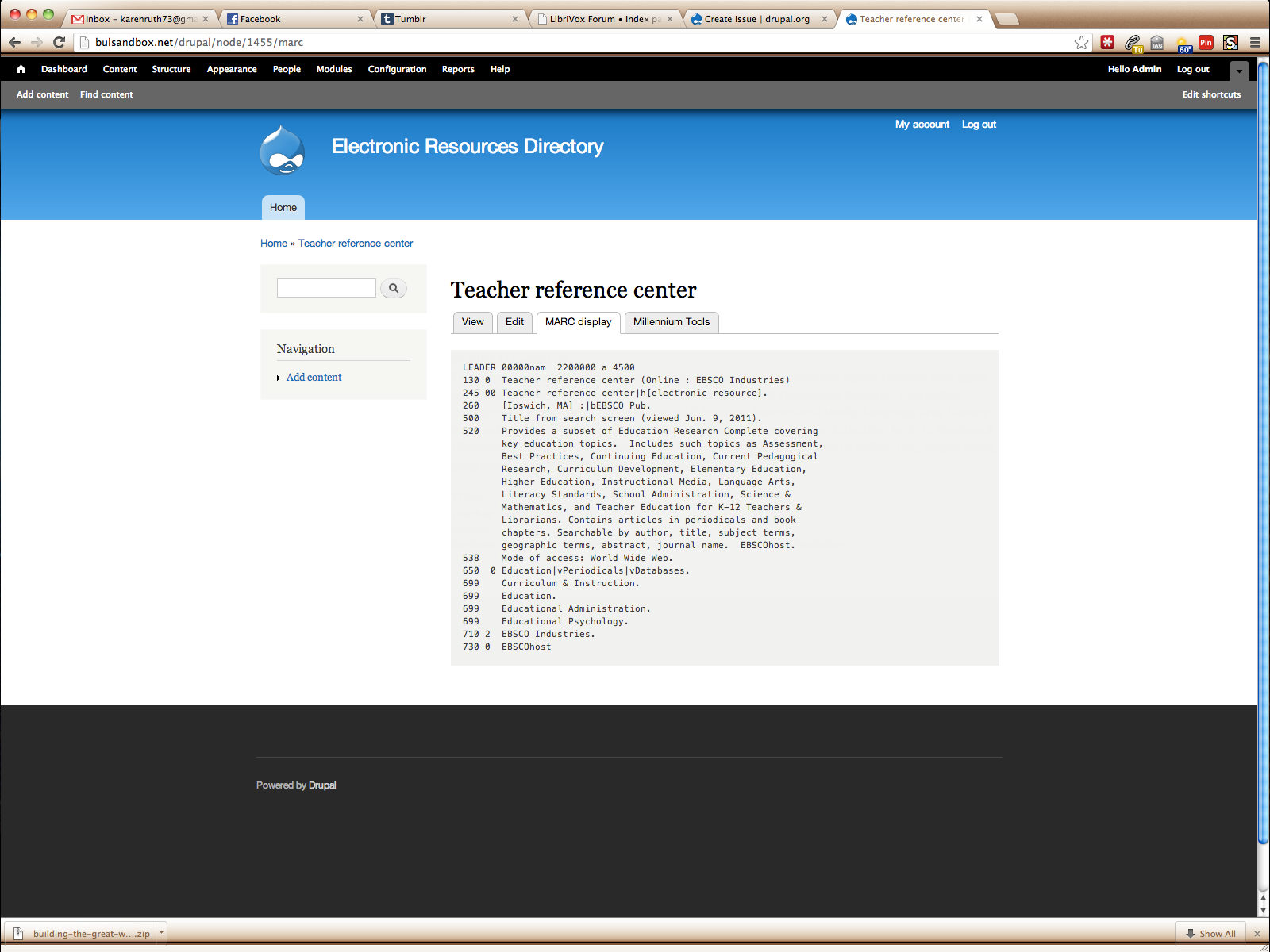Open the downloaded zip file's dropdown arrow
This screenshot has width=1270, height=952.
(161, 933)
